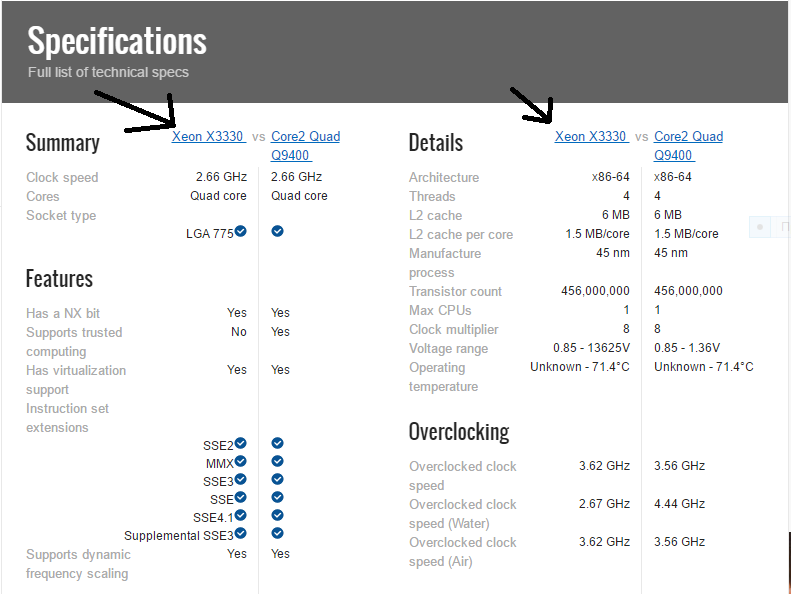Click the 'No' value for trusted computing
The image size is (791, 594).
pyautogui.click(x=239, y=332)
